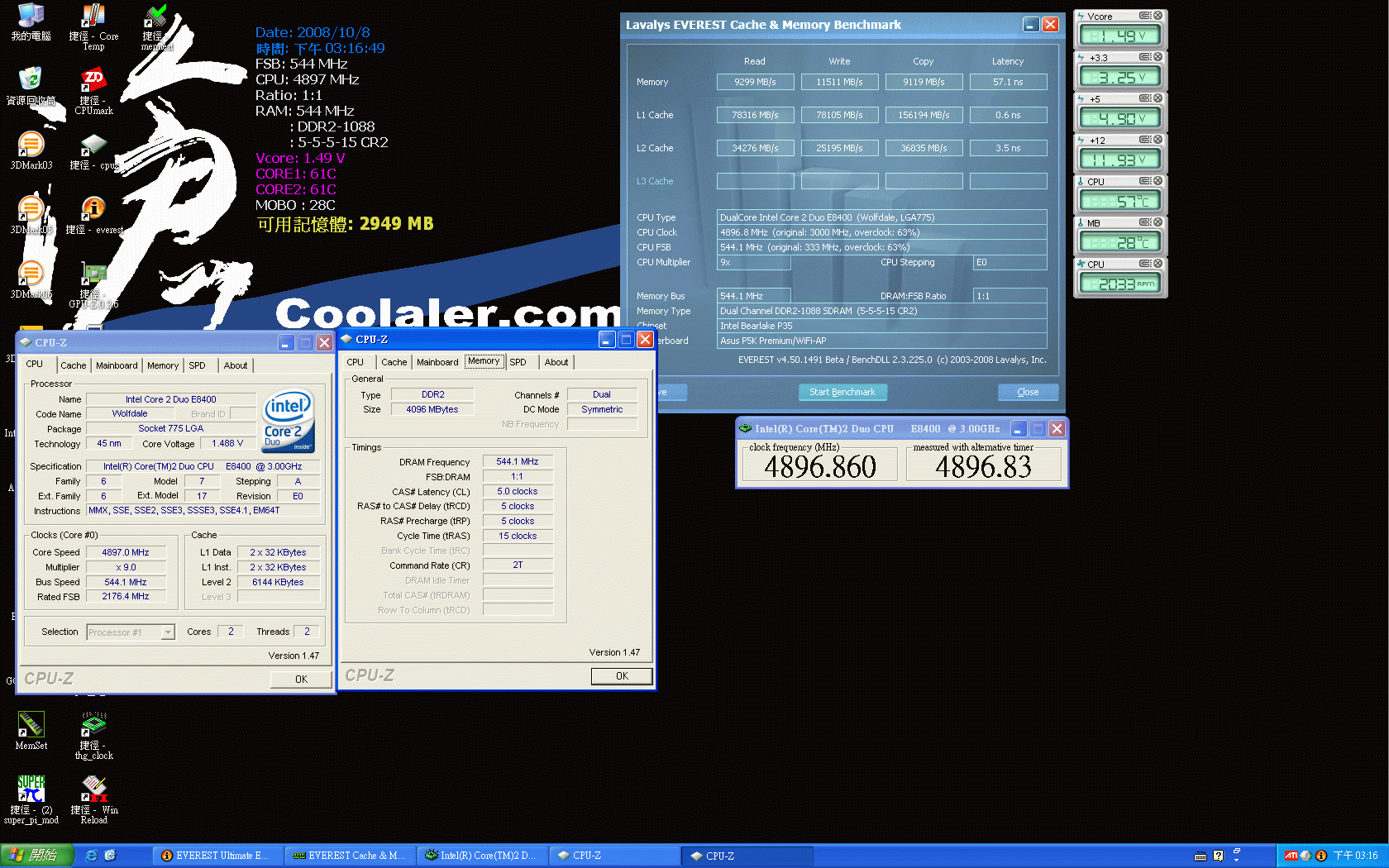Click the Vcore 1.49 V gauge display

(x=1120, y=36)
